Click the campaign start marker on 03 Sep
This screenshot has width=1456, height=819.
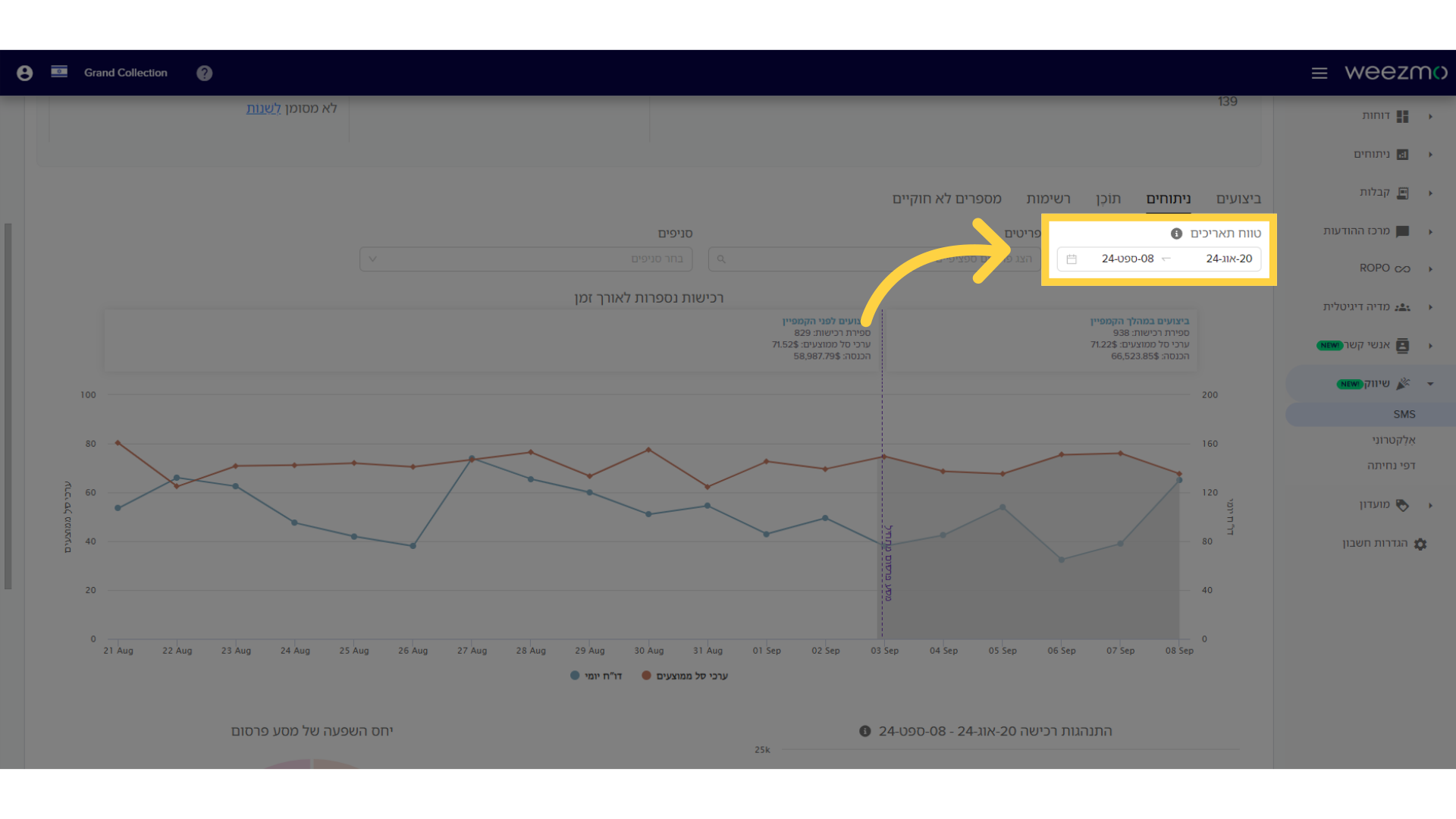tap(888, 563)
